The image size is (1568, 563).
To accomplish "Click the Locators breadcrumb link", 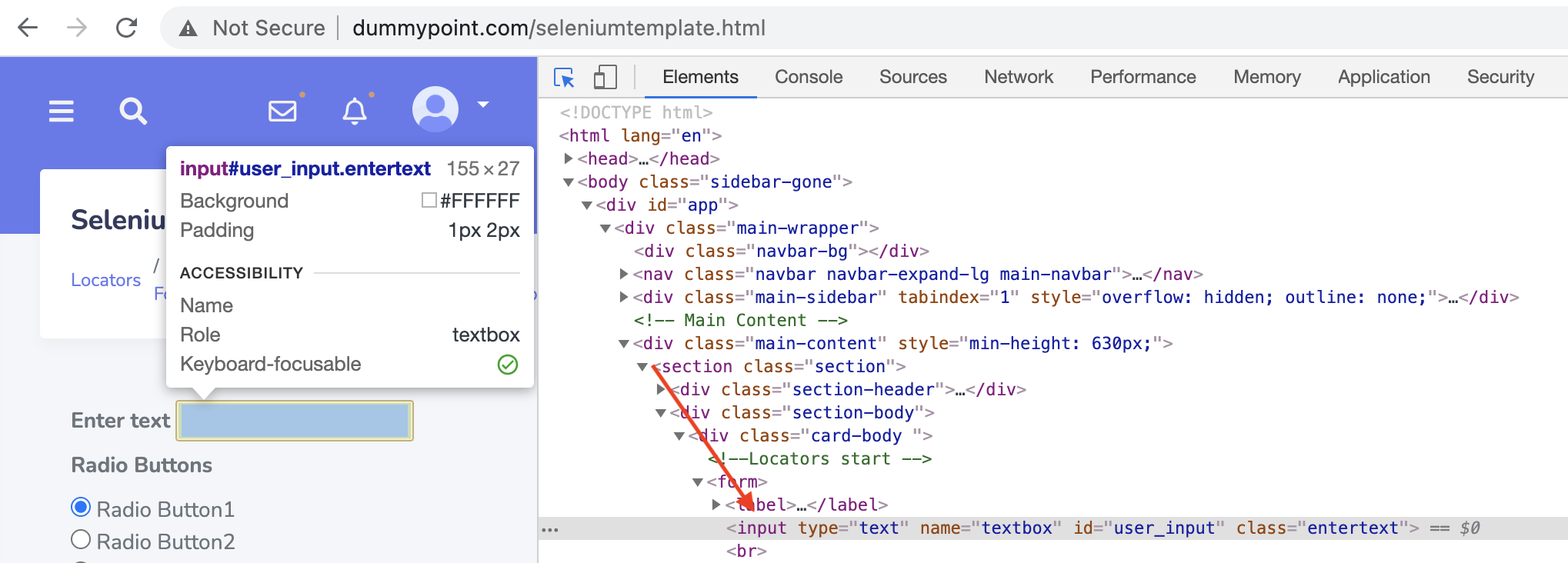I will tap(105, 280).
